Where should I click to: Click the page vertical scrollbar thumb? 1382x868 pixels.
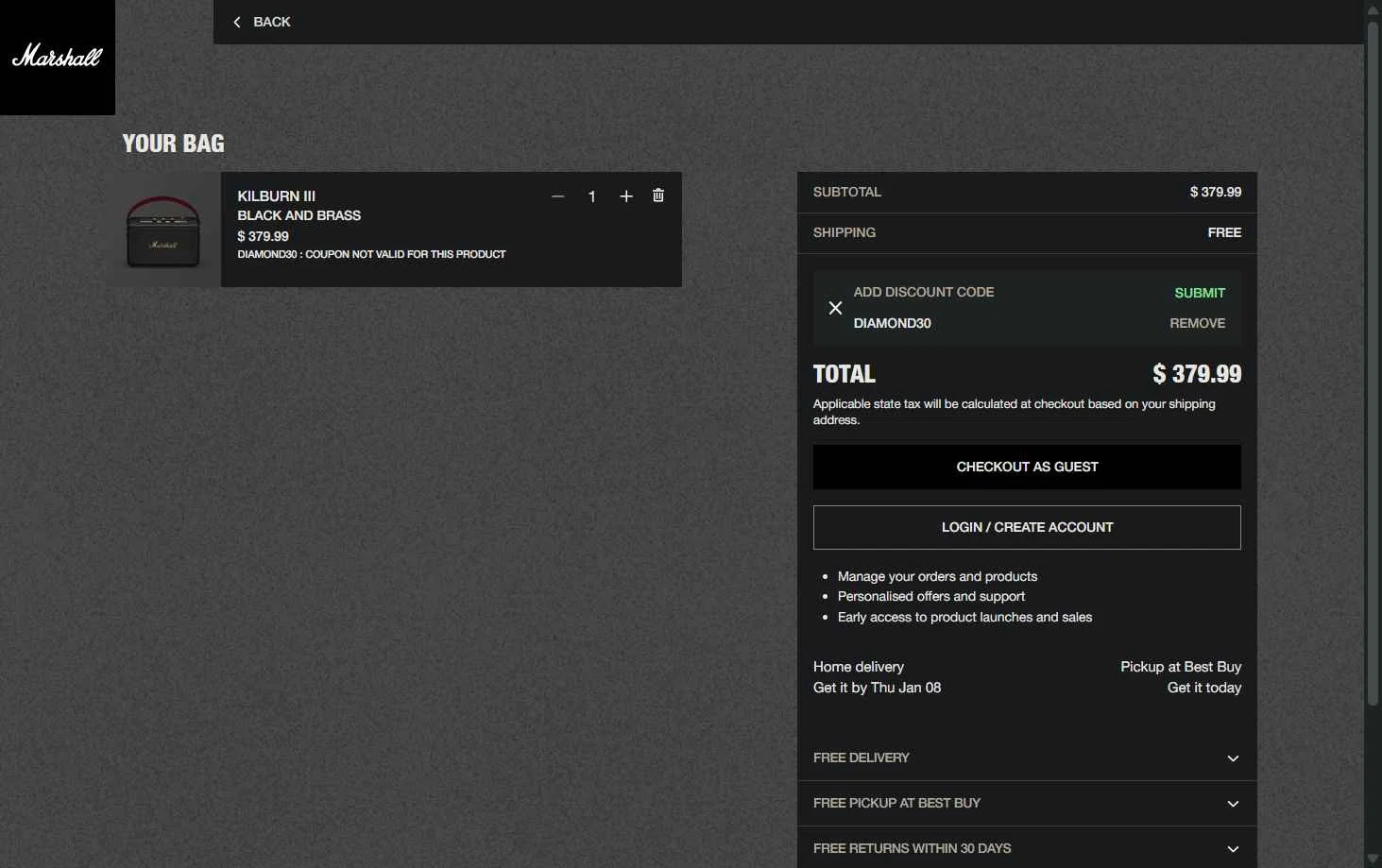pos(1373,363)
